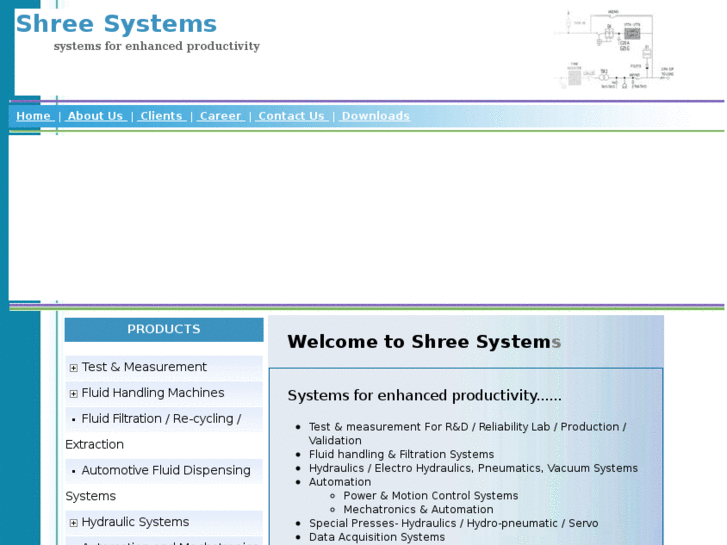This screenshot has height=545, width=727.
Task: Click the 'Power & Motion Control Systems' sub-bullet
Action: [431, 495]
